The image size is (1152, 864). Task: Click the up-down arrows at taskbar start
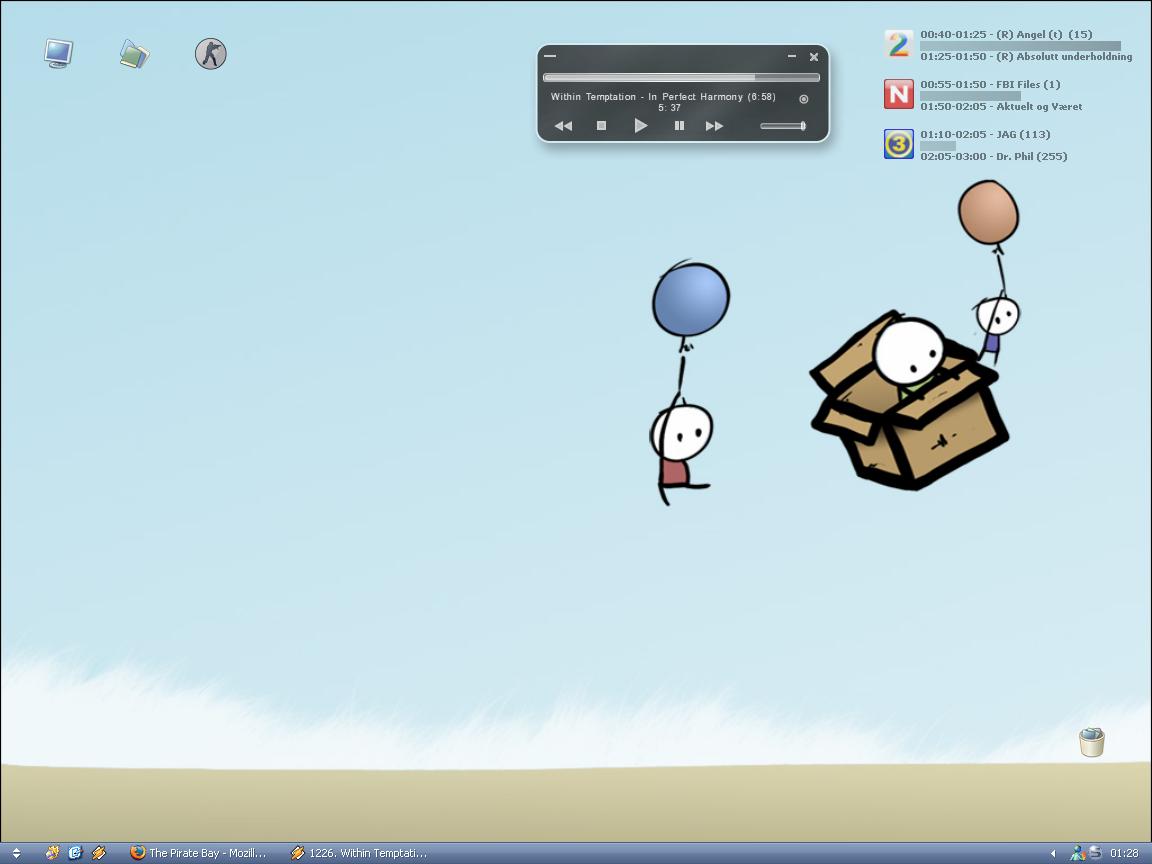pyautogui.click(x=16, y=853)
